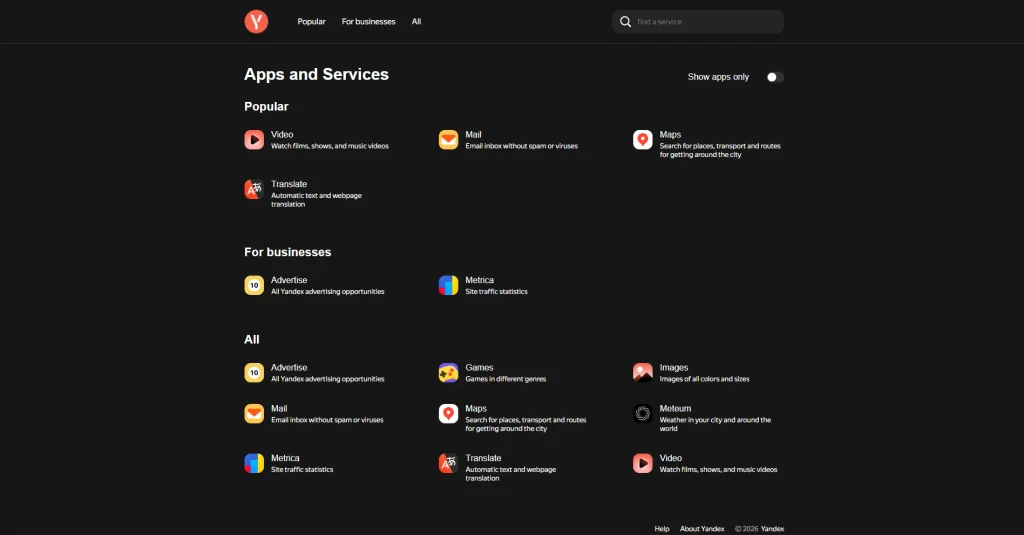Click the Metrica title under For businesses

click(479, 280)
